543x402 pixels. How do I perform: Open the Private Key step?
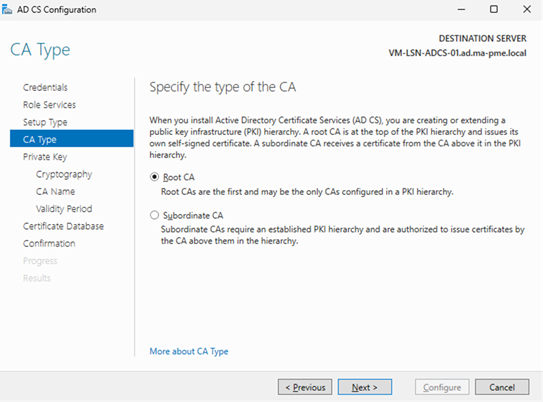pyautogui.click(x=45, y=157)
